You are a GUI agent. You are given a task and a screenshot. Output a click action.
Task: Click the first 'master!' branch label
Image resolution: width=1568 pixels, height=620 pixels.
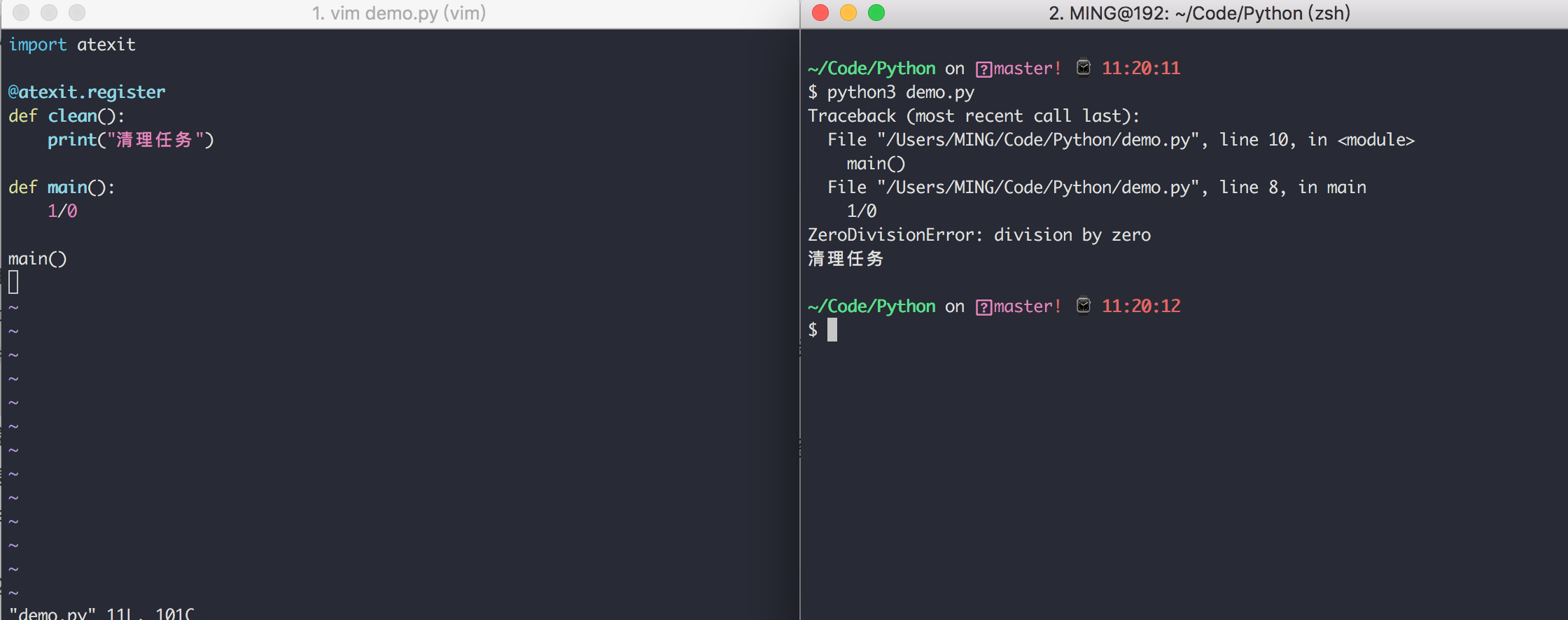pos(1028,69)
